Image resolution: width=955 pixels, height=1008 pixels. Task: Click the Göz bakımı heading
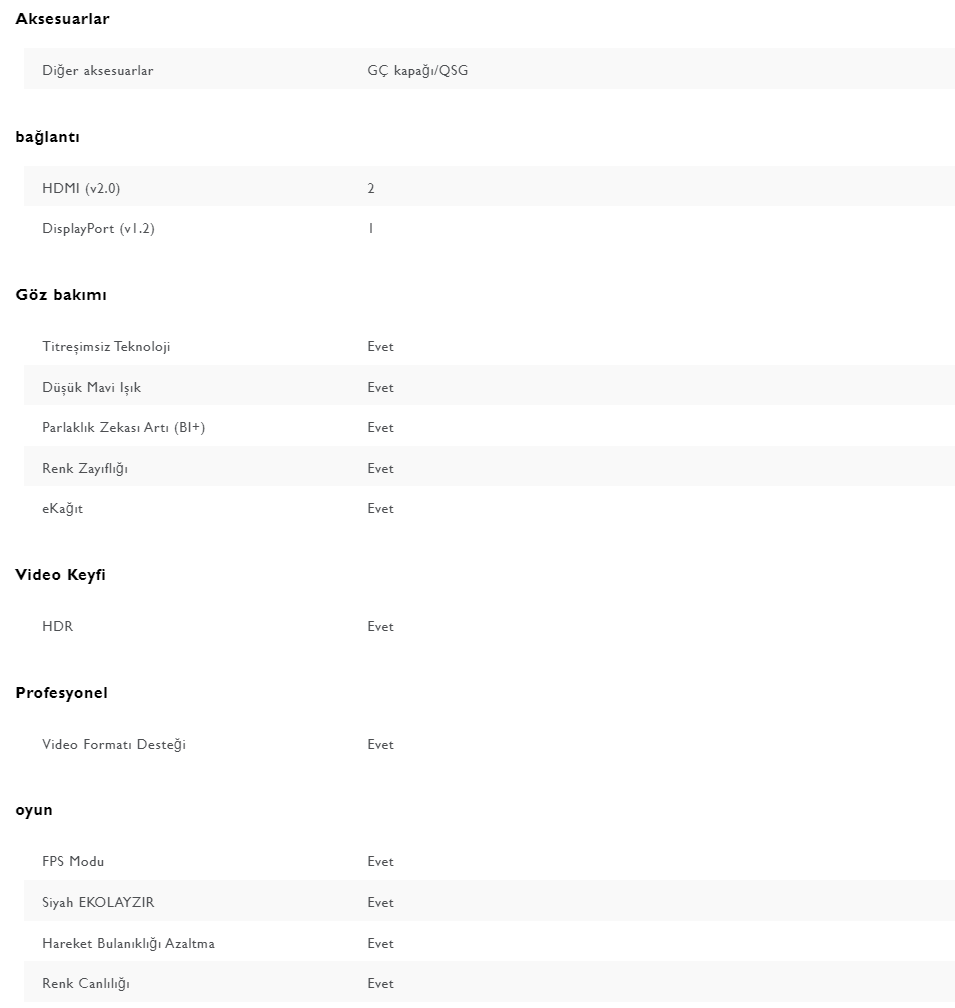tap(61, 295)
